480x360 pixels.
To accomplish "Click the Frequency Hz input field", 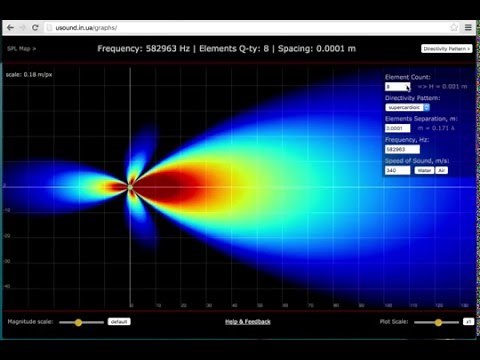I will tap(402, 149).
